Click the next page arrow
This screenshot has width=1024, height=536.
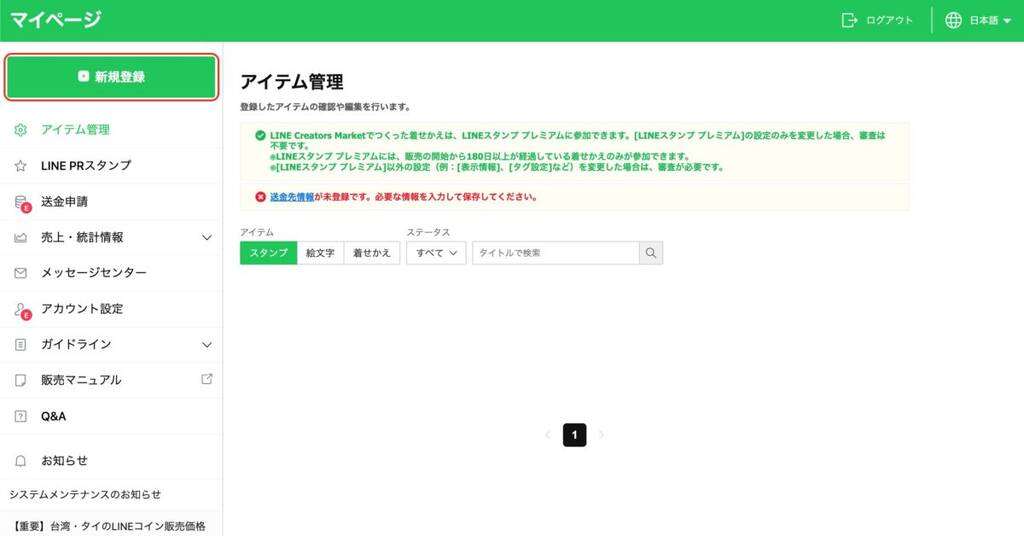click(x=601, y=435)
